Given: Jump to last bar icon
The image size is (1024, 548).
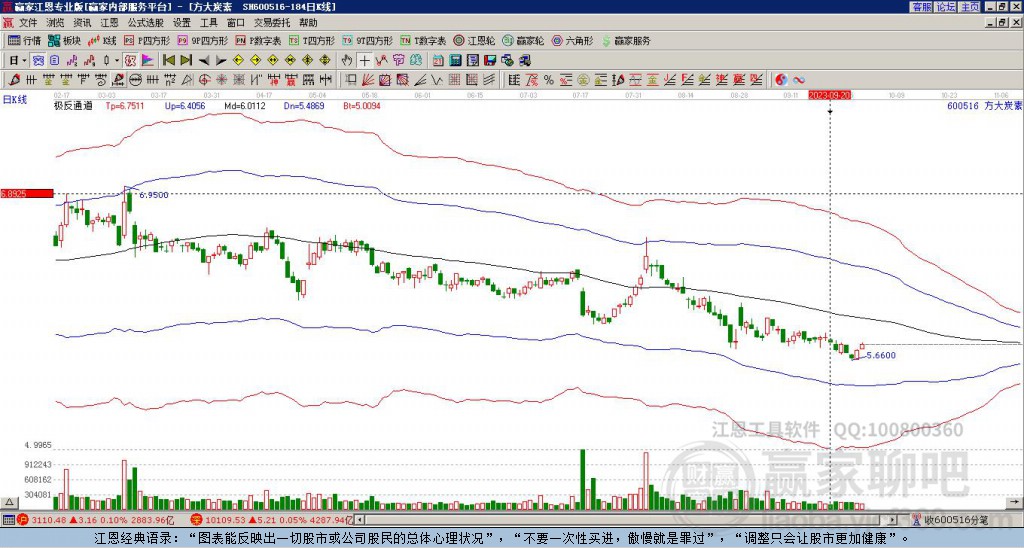Looking at the screenshot, I should pyautogui.click(x=186, y=61).
